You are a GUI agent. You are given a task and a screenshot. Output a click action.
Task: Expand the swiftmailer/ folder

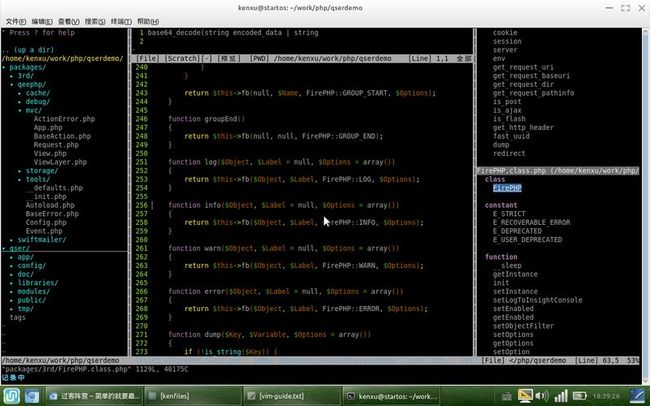pyautogui.click(x=41, y=240)
